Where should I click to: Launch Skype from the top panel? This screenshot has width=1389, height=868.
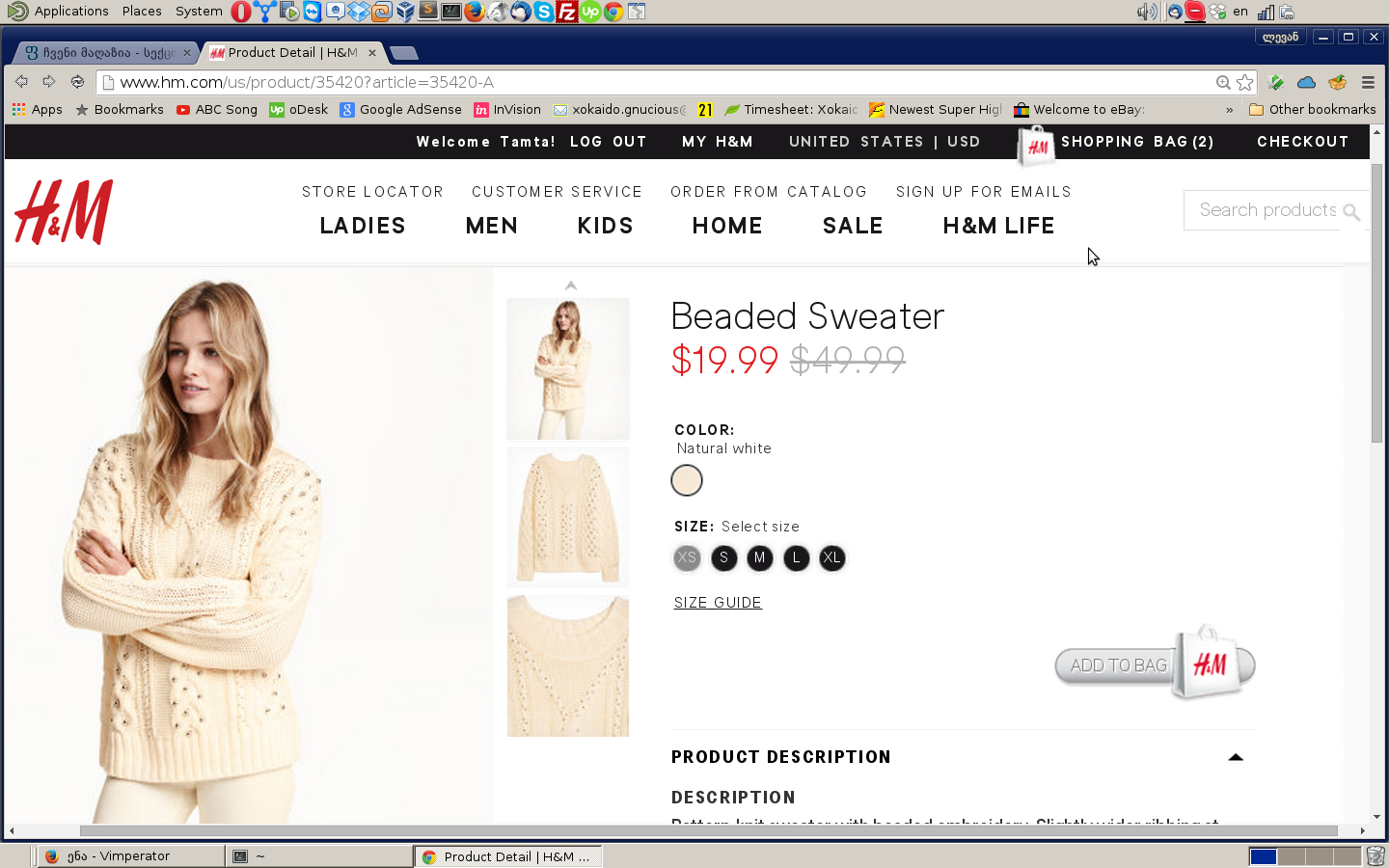tap(544, 12)
